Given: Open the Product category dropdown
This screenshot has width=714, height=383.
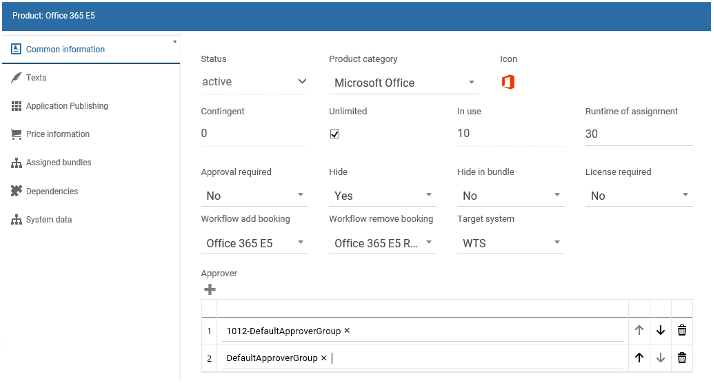Looking at the screenshot, I should 403,83.
